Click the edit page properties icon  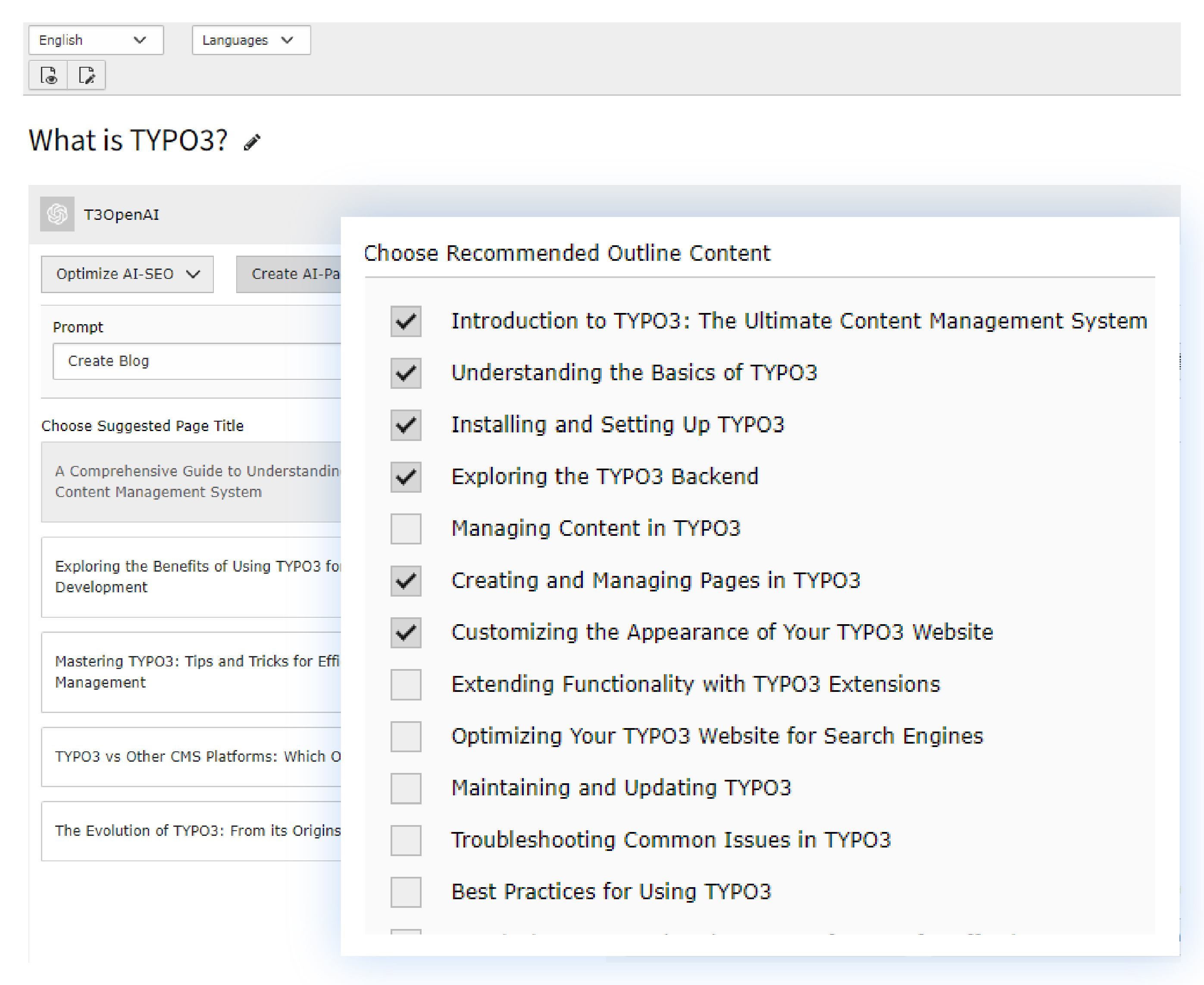click(x=86, y=75)
